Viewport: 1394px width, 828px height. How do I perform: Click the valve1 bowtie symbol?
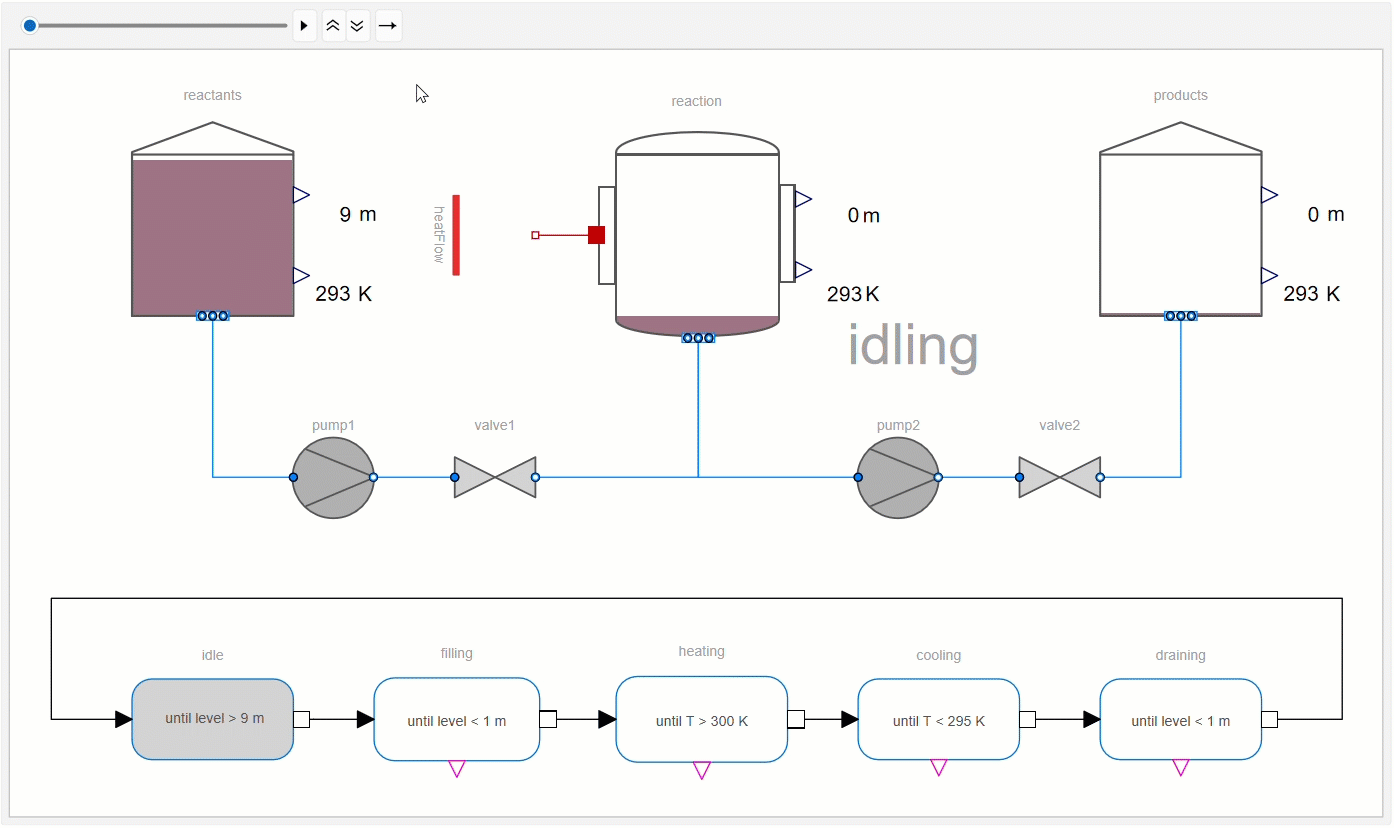click(495, 478)
